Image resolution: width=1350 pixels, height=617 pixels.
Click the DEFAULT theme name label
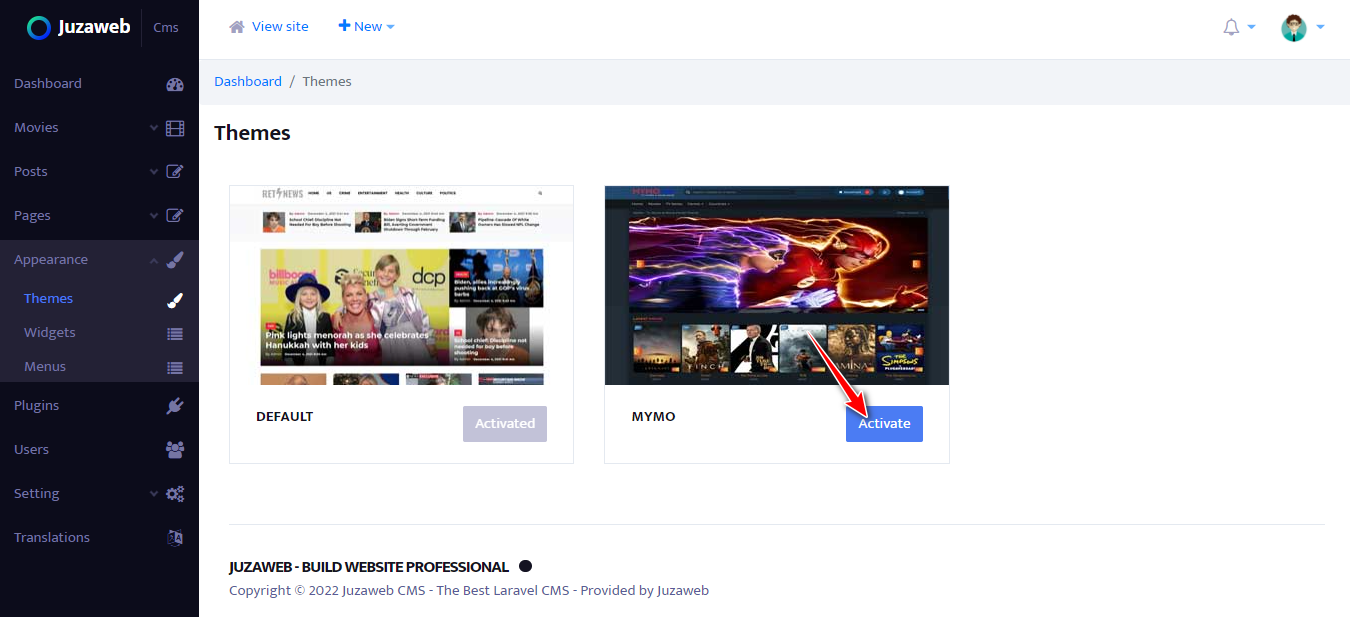(285, 417)
